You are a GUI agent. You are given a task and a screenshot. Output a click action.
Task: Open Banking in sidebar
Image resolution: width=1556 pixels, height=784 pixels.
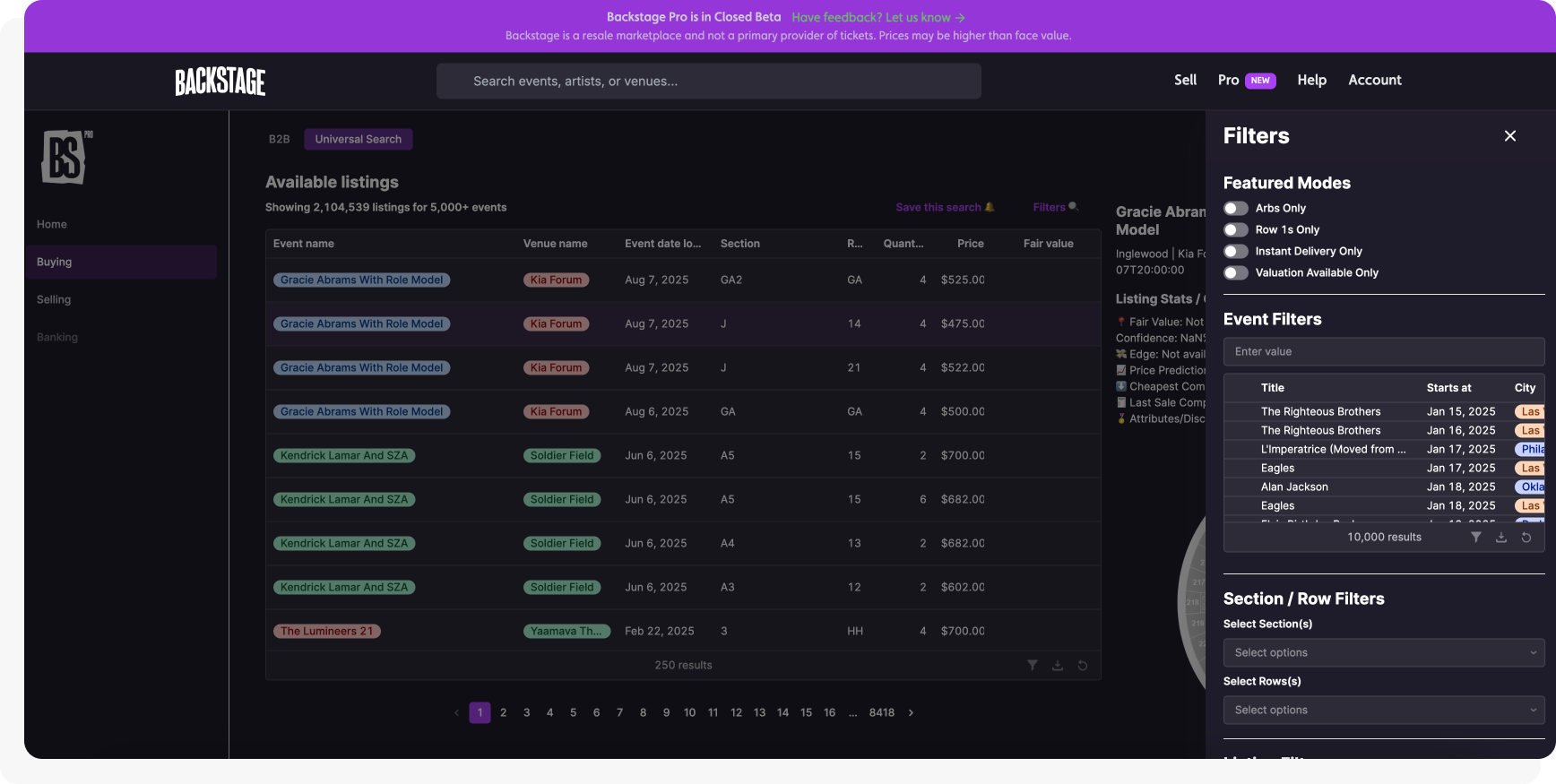pos(57,337)
